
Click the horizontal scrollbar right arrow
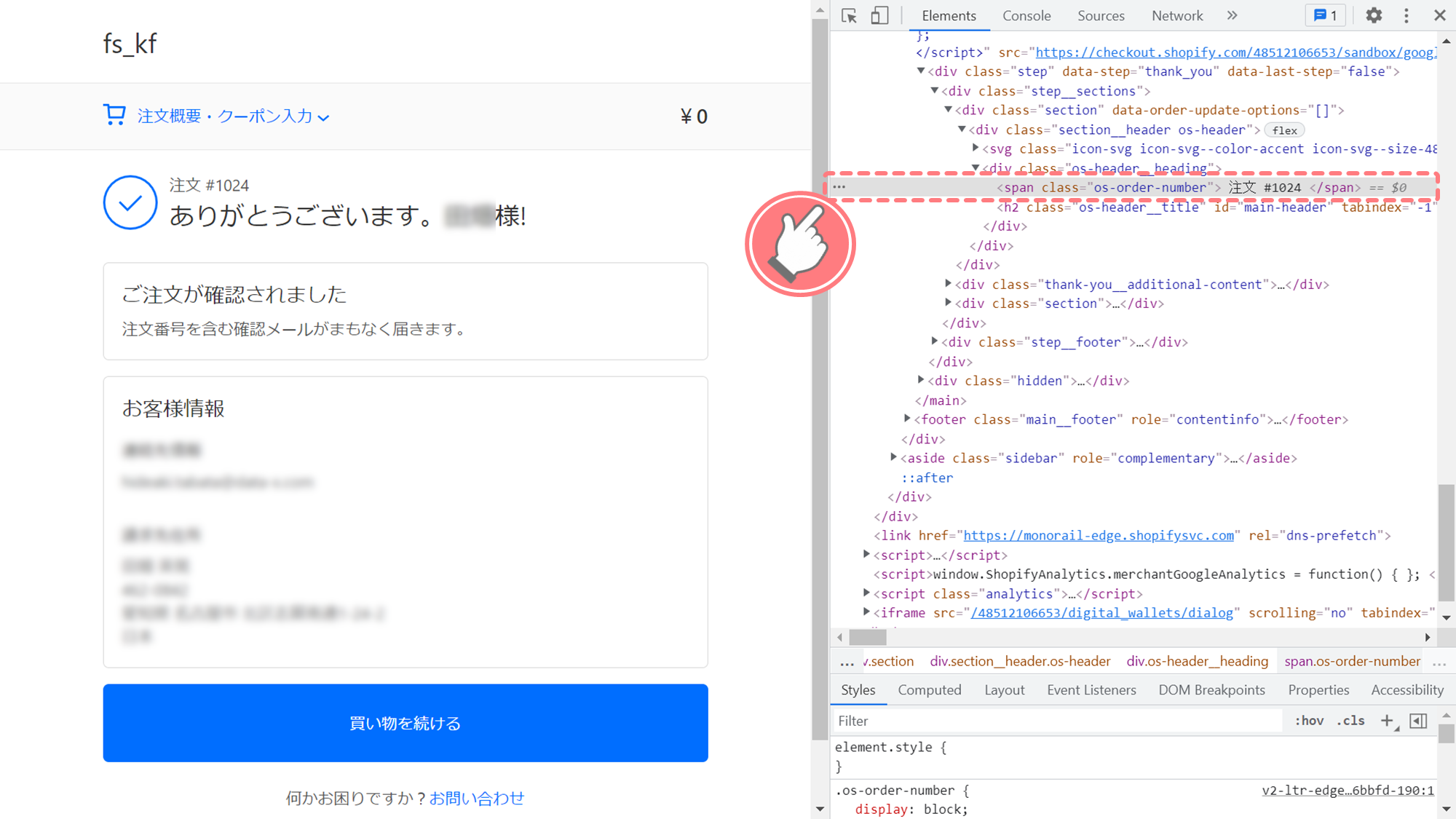pos(1428,638)
